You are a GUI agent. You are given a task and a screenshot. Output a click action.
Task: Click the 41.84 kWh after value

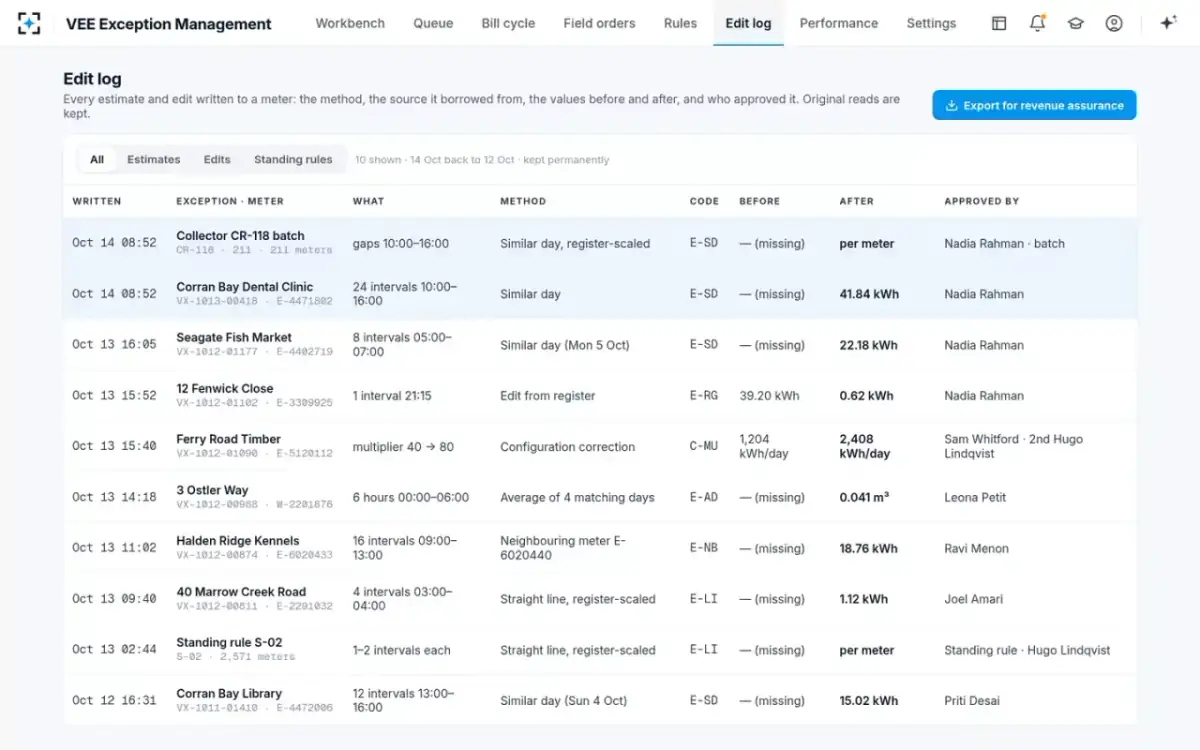point(869,294)
